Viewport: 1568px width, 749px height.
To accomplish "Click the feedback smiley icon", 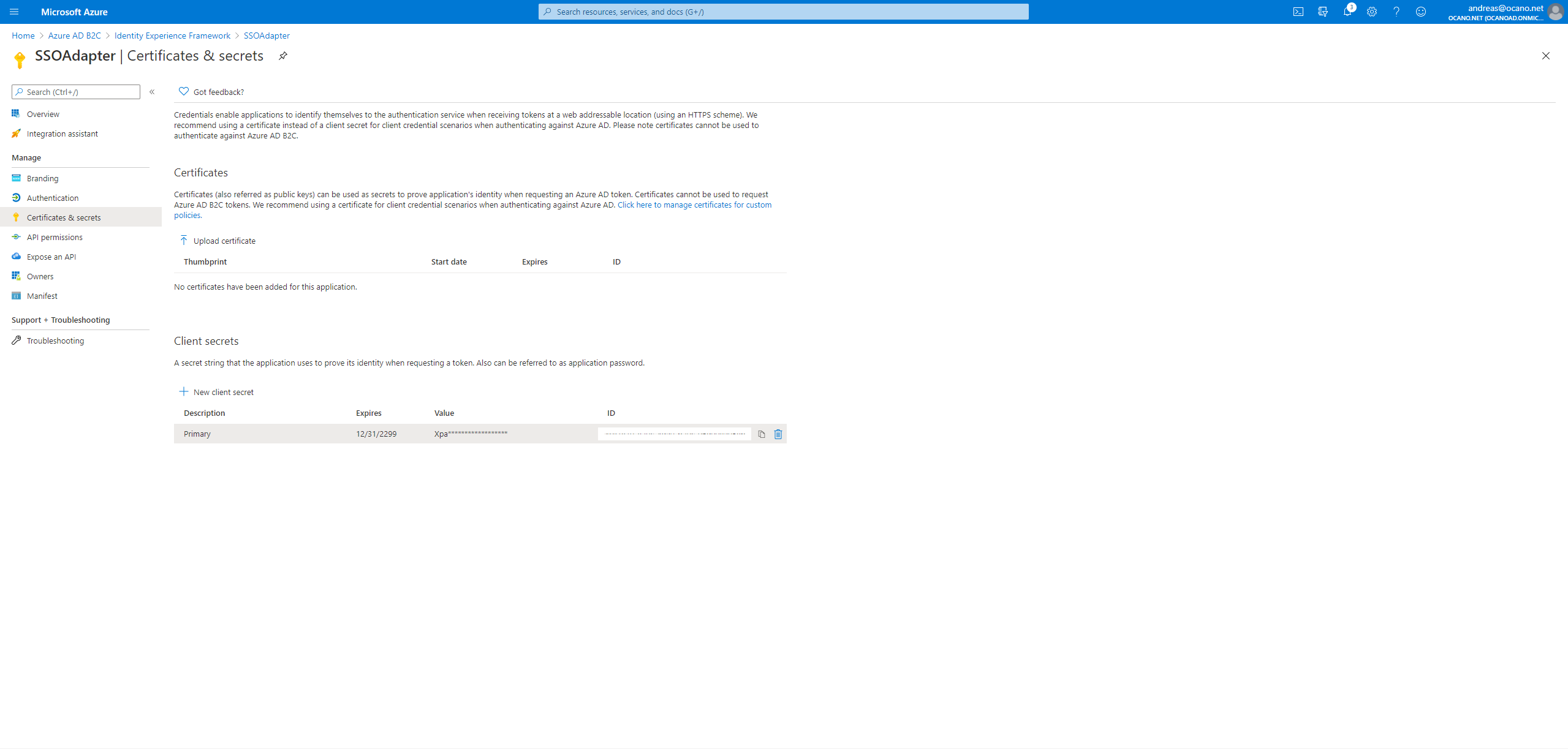I will pyautogui.click(x=1420, y=12).
